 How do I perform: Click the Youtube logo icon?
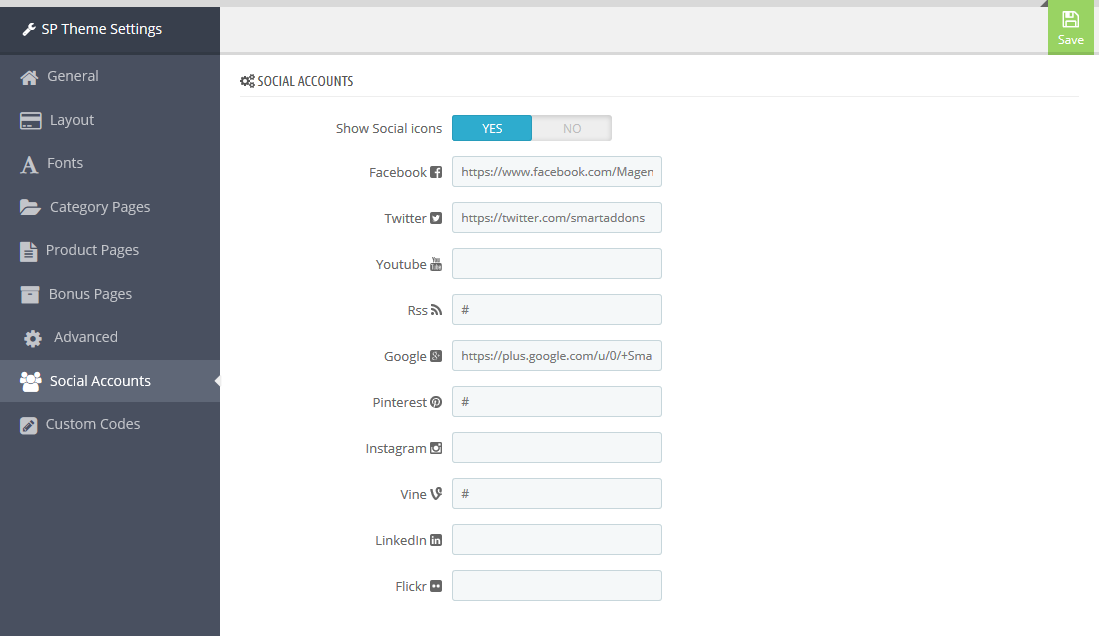[436, 264]
